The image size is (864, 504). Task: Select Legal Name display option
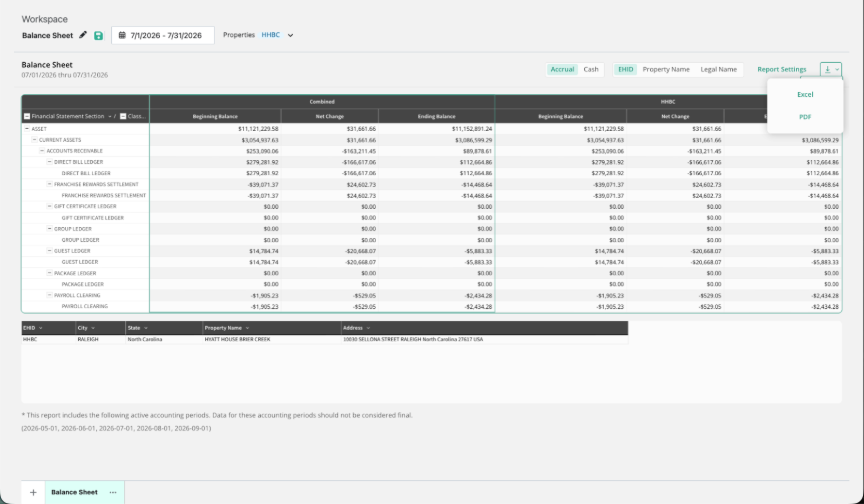click(x=718, y=69)
